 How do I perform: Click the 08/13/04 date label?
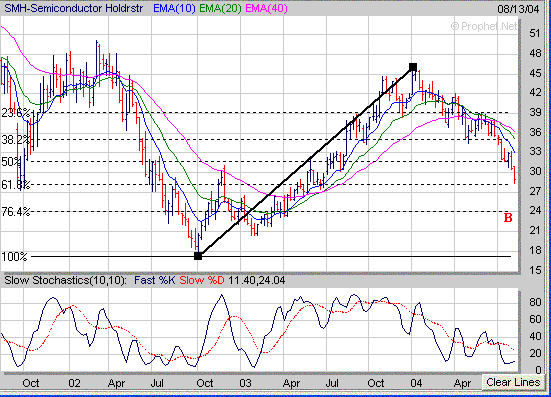pos(518,8)
